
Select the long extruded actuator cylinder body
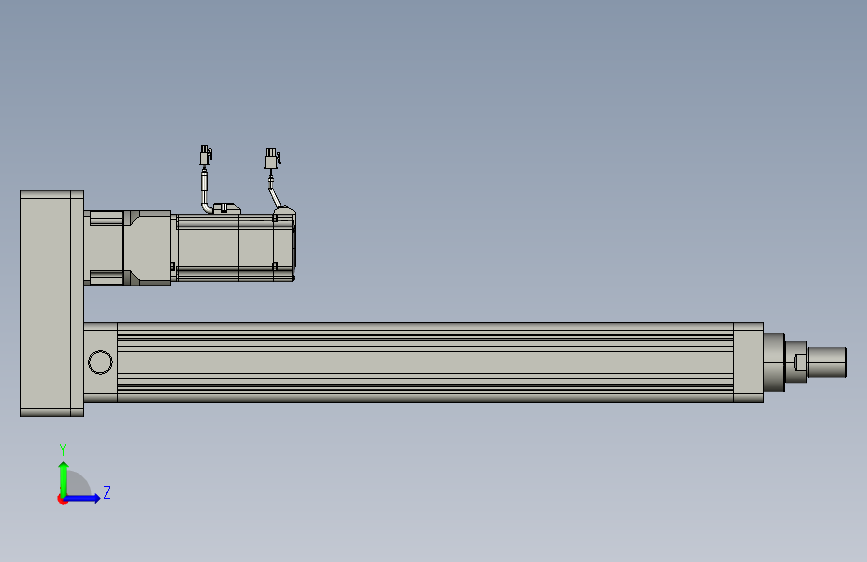[x=425, y=362]
